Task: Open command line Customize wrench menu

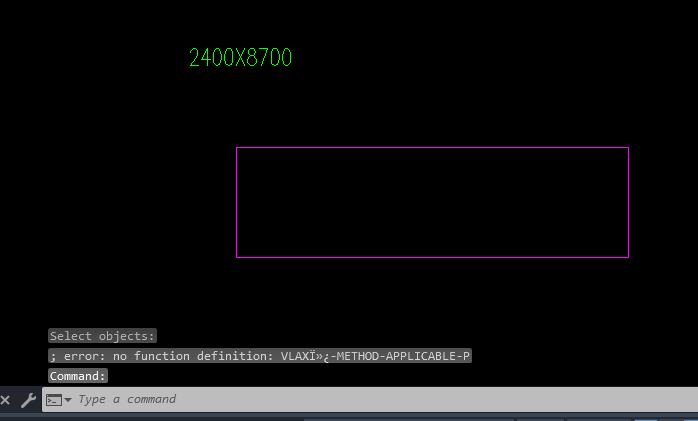Action: [x=28, y=400]
